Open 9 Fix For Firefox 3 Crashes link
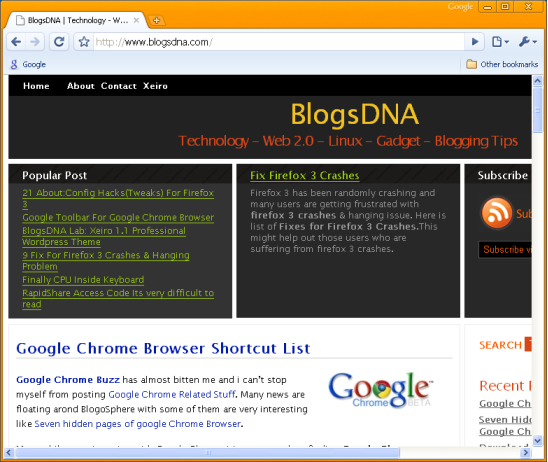 [x=106, y=261]
